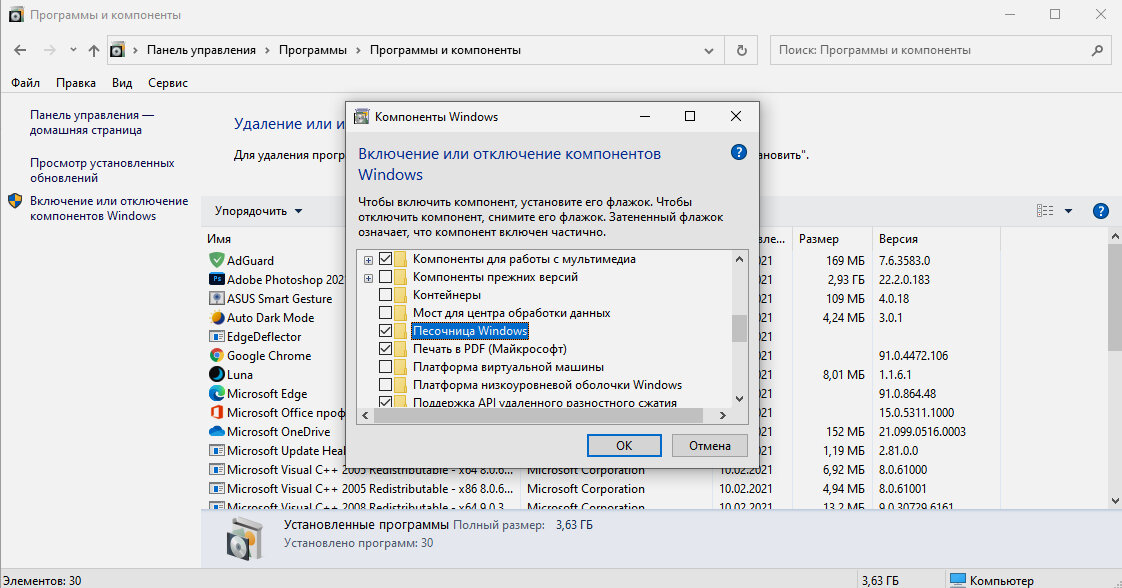1122x588 pixels.
Task: Click the Auto Dark Mode icon
Action: tap(216, 318)
